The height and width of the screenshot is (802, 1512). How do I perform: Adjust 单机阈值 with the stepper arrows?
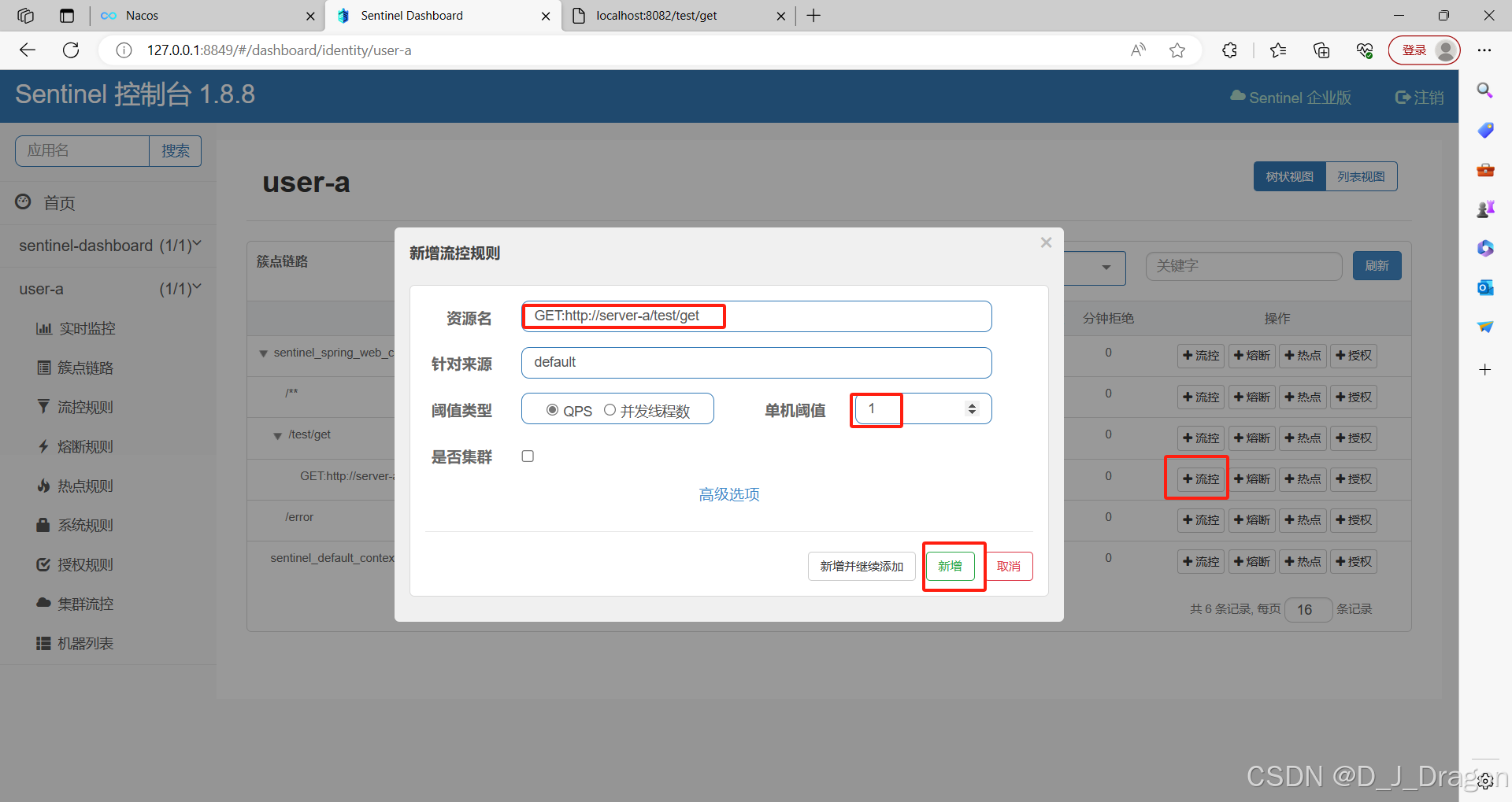pyautogui.click(x=972, y=408)
